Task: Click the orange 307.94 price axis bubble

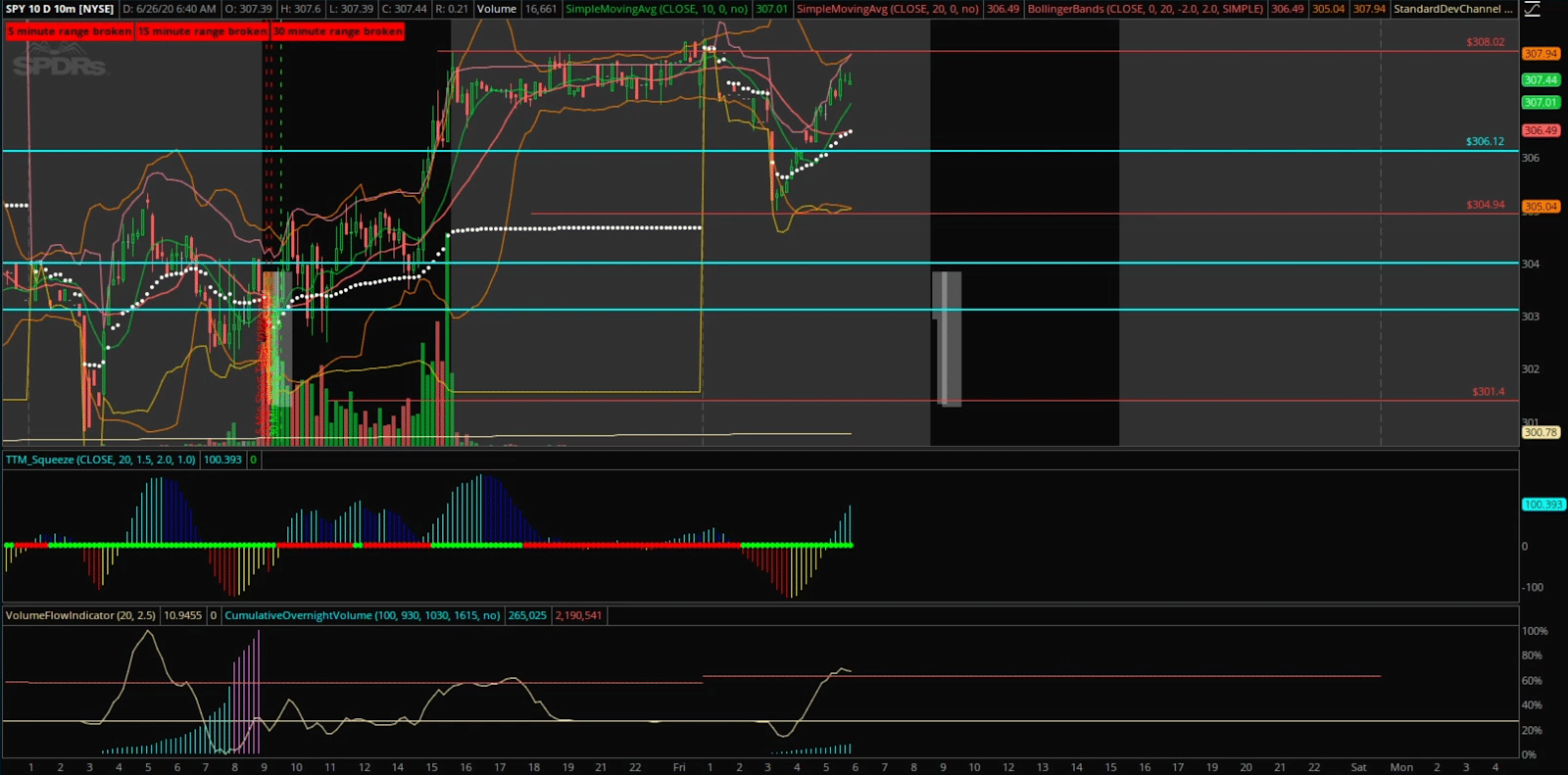Action: tap(1541, 54)
